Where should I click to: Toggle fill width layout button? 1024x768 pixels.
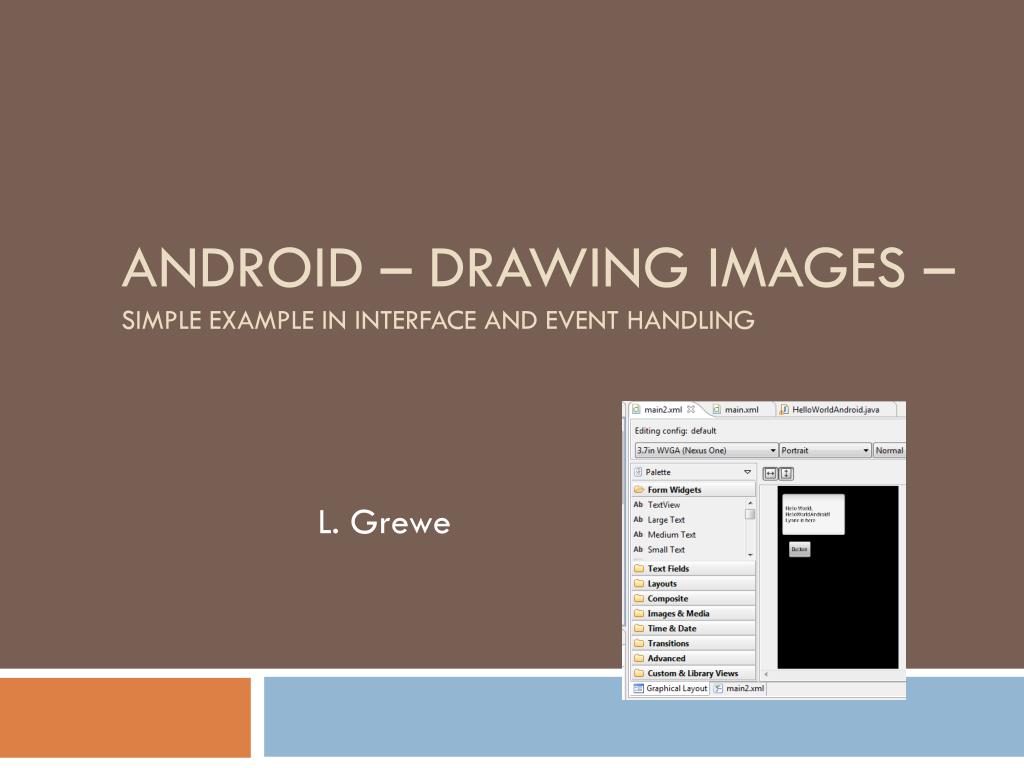click(770, 473)
